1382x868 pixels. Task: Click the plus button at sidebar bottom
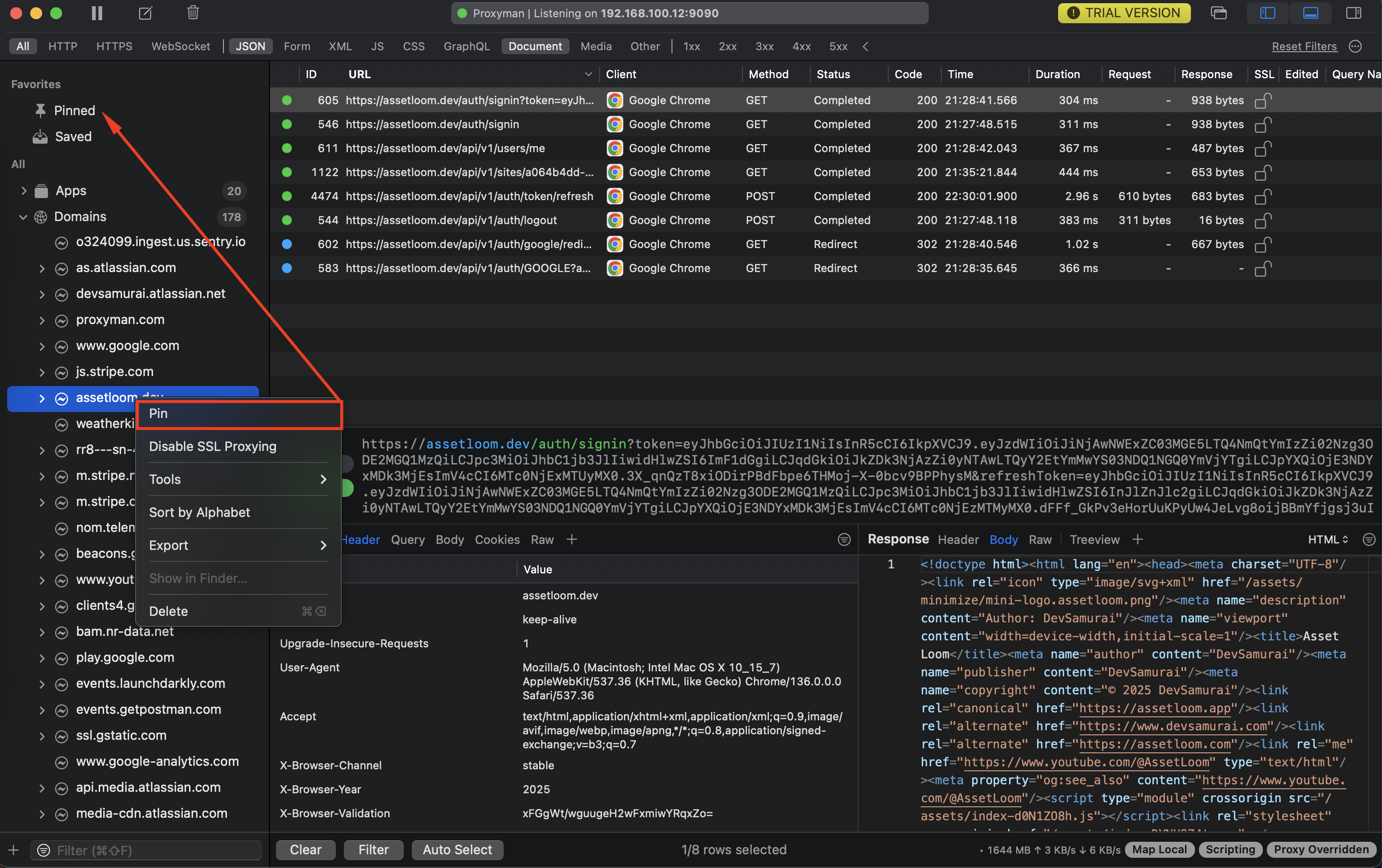tap(14, 850)
